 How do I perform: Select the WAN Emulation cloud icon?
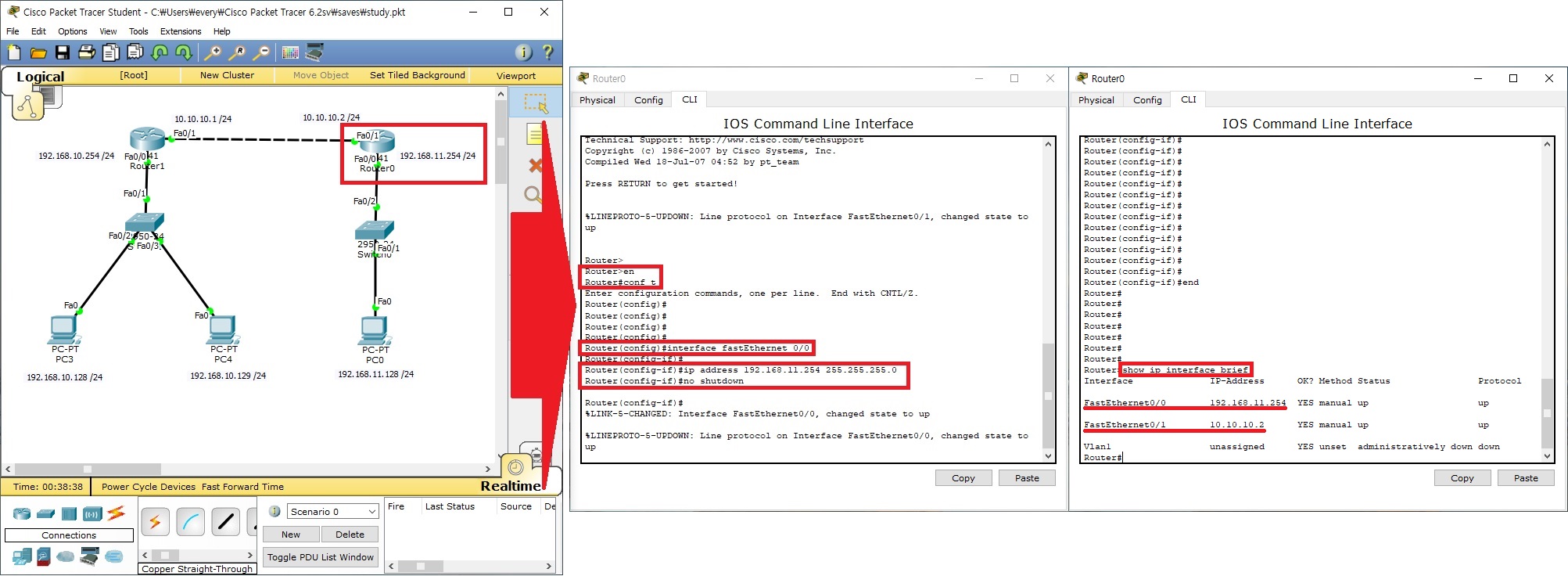coord(66,556)
